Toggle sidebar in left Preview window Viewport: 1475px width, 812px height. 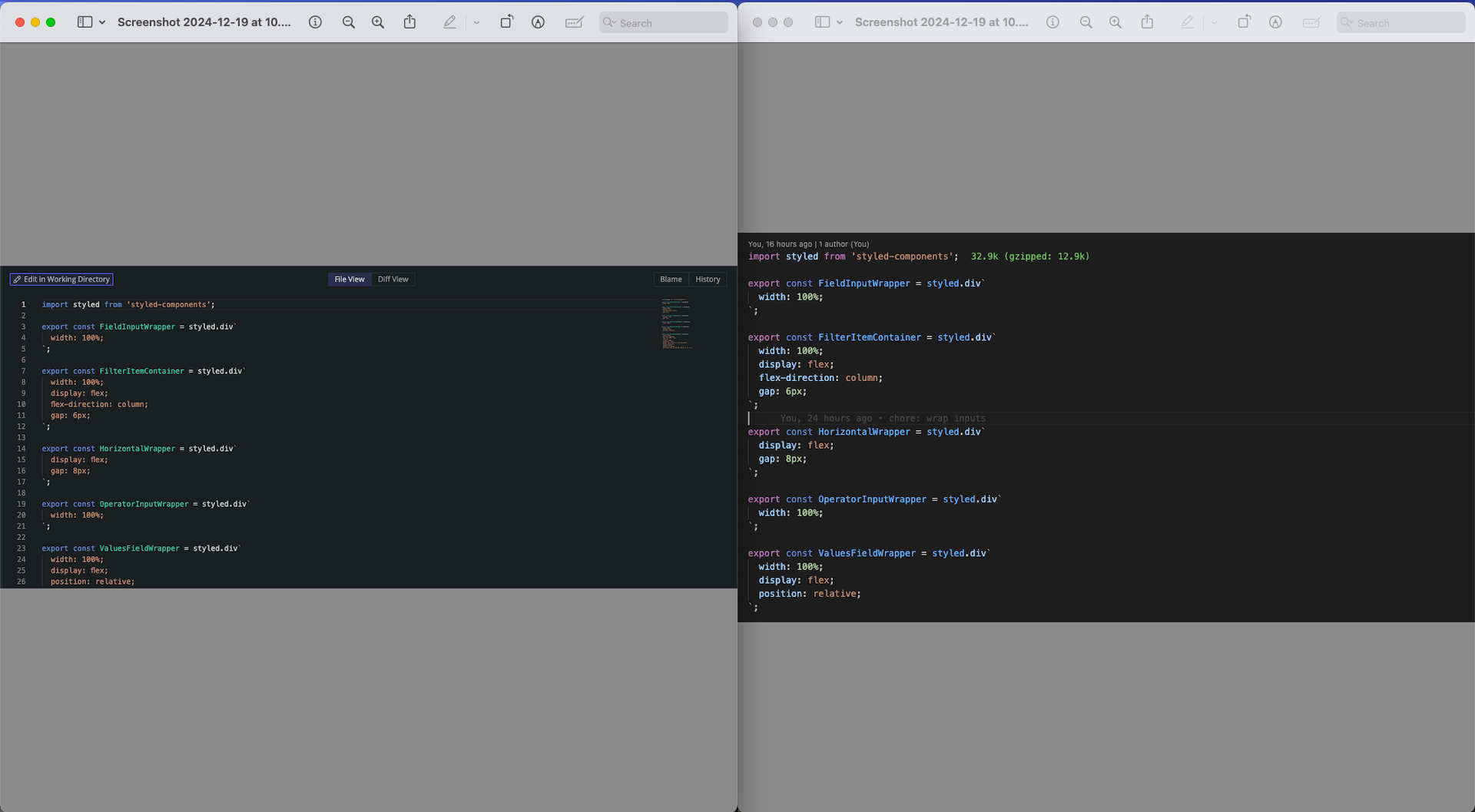(85, 22)
